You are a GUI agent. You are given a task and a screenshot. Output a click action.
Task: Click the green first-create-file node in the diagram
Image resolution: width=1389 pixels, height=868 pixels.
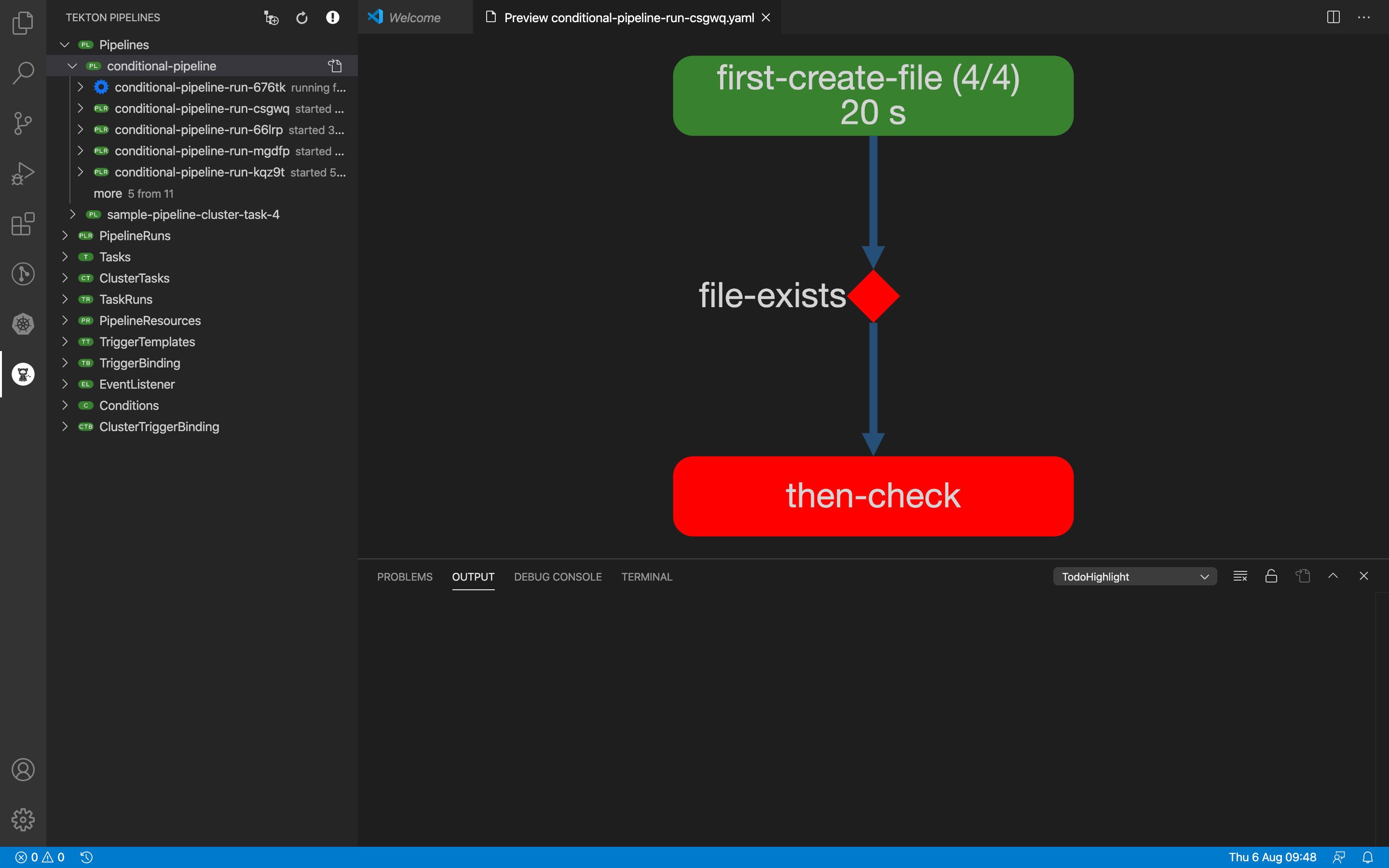point(873,96)
